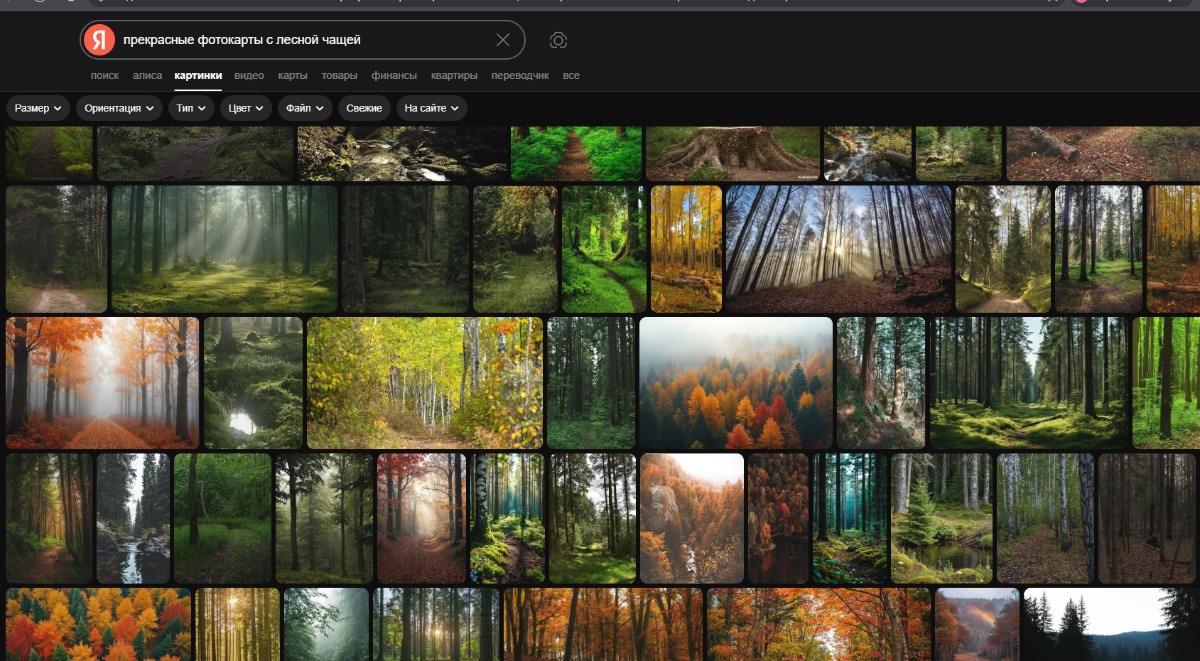Open the foggy autumn mountain forest thumbnail
Viewport: 1200px width, 661px height.
[735, 383]
